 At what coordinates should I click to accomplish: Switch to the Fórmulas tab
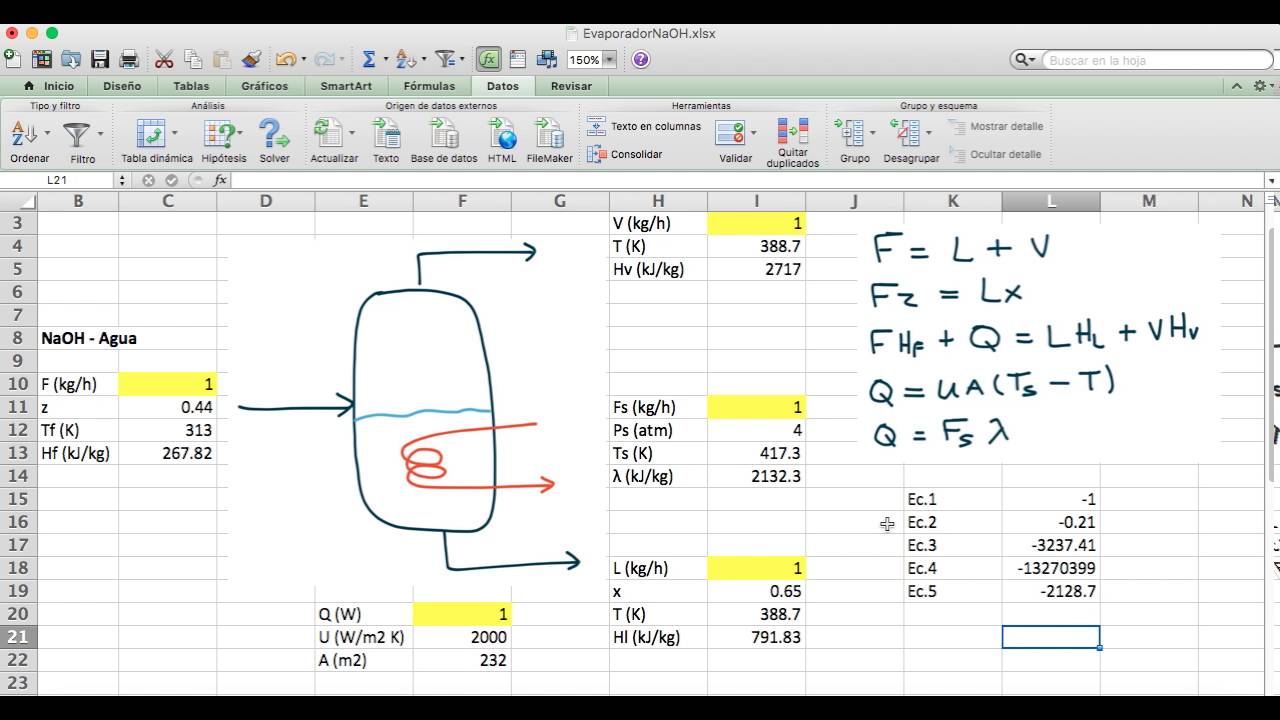[429, 86]
